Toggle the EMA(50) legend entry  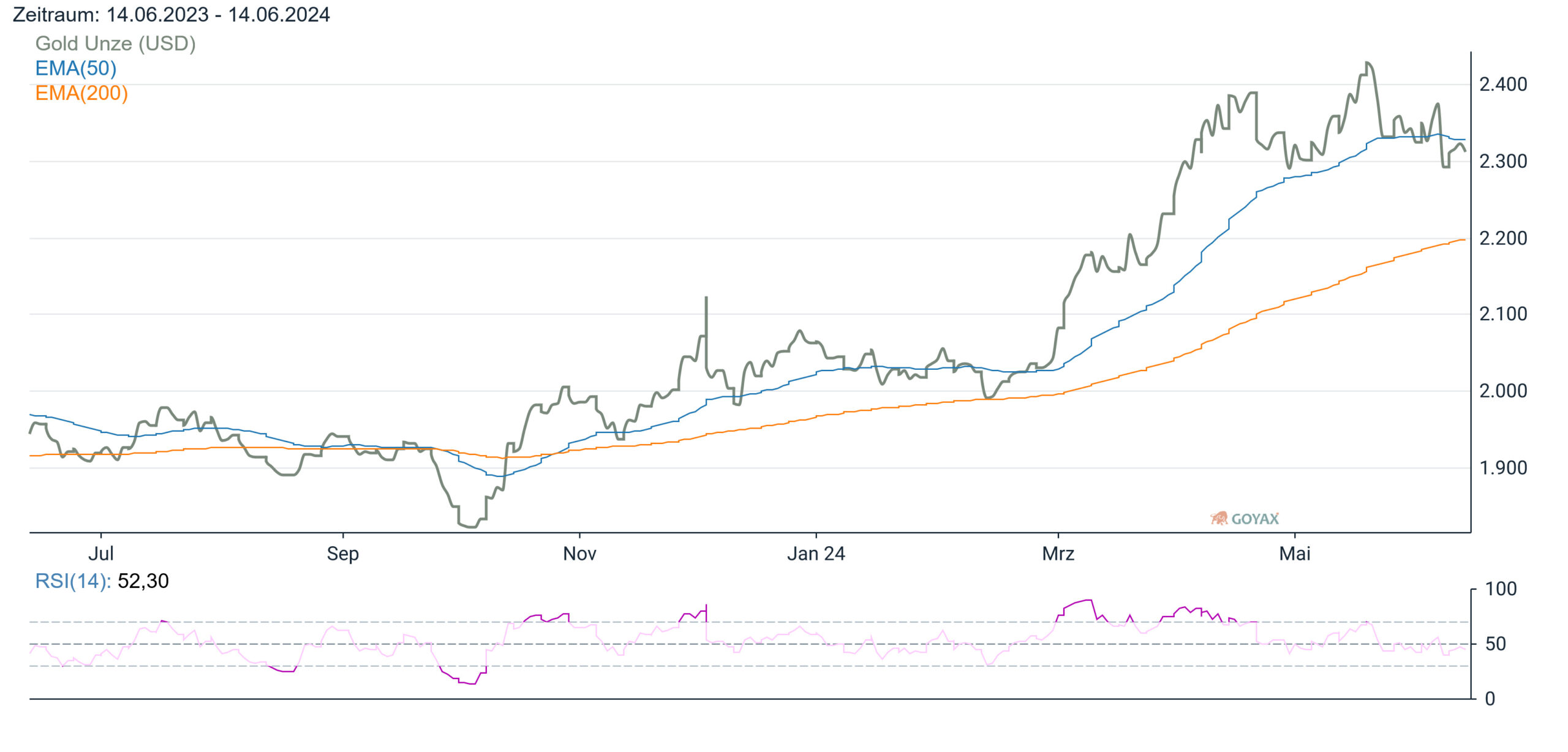click(75, 68)
